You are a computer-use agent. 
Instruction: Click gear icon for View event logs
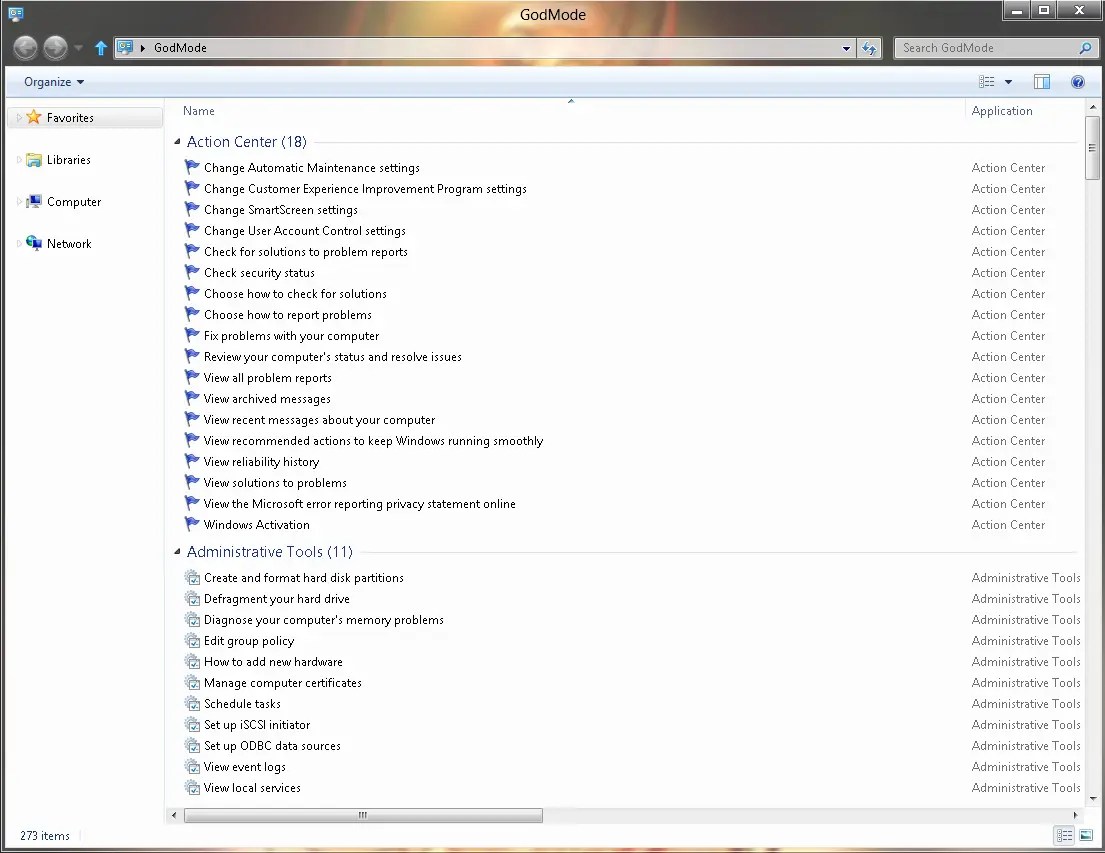tap(192, 766)
